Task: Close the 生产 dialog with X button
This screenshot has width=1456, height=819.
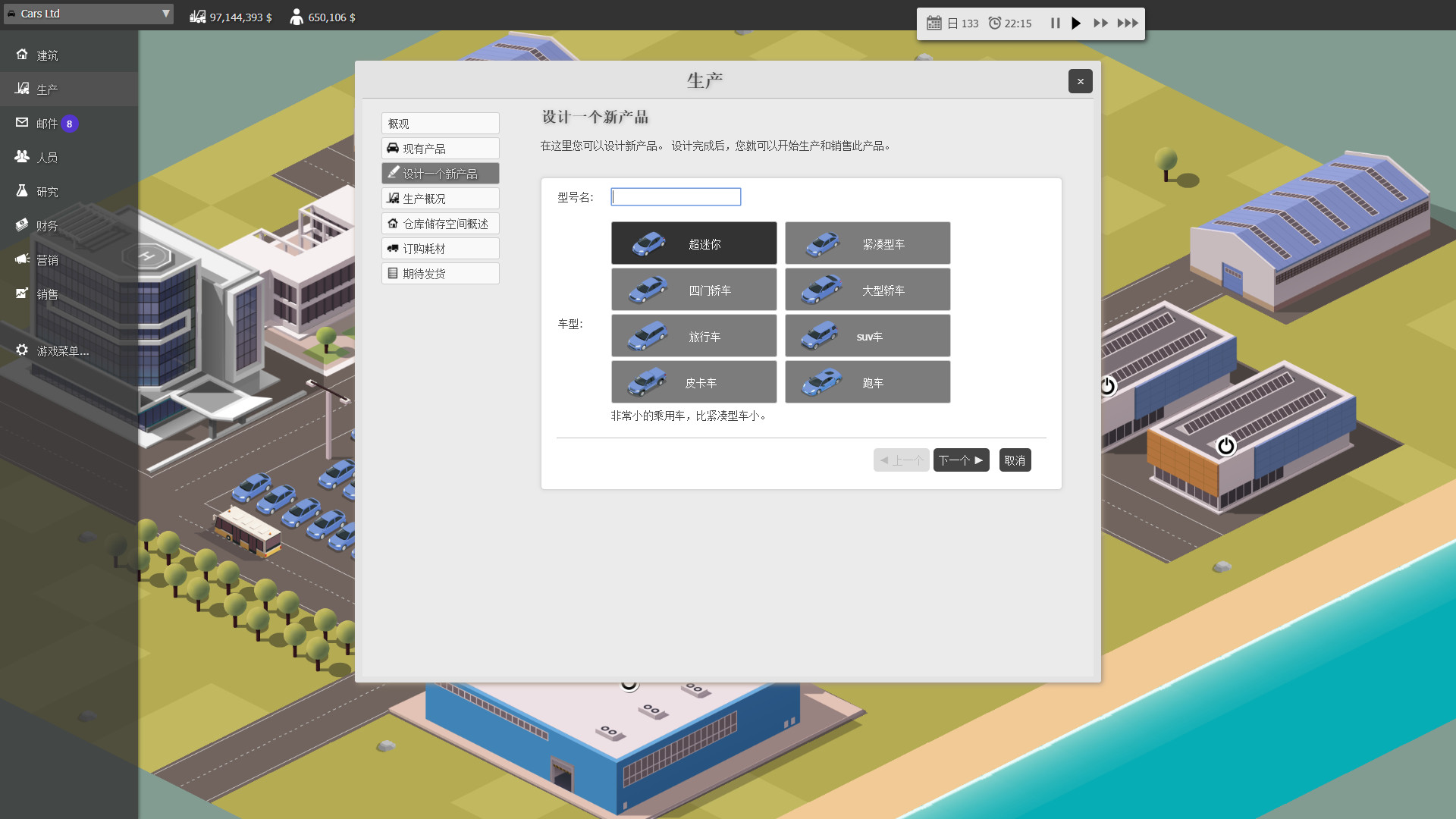Action: click(x=1080, y=81)
